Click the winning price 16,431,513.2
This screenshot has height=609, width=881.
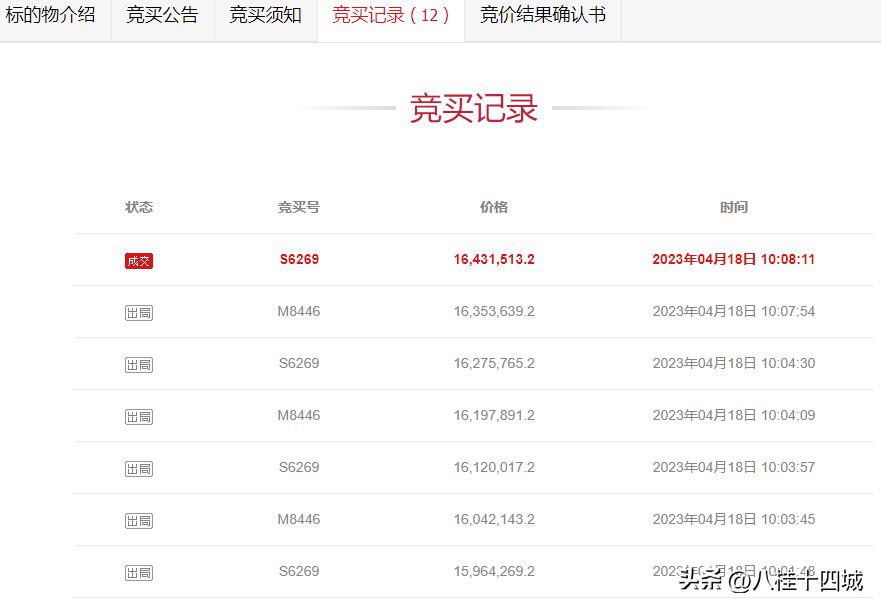point(492,258)
